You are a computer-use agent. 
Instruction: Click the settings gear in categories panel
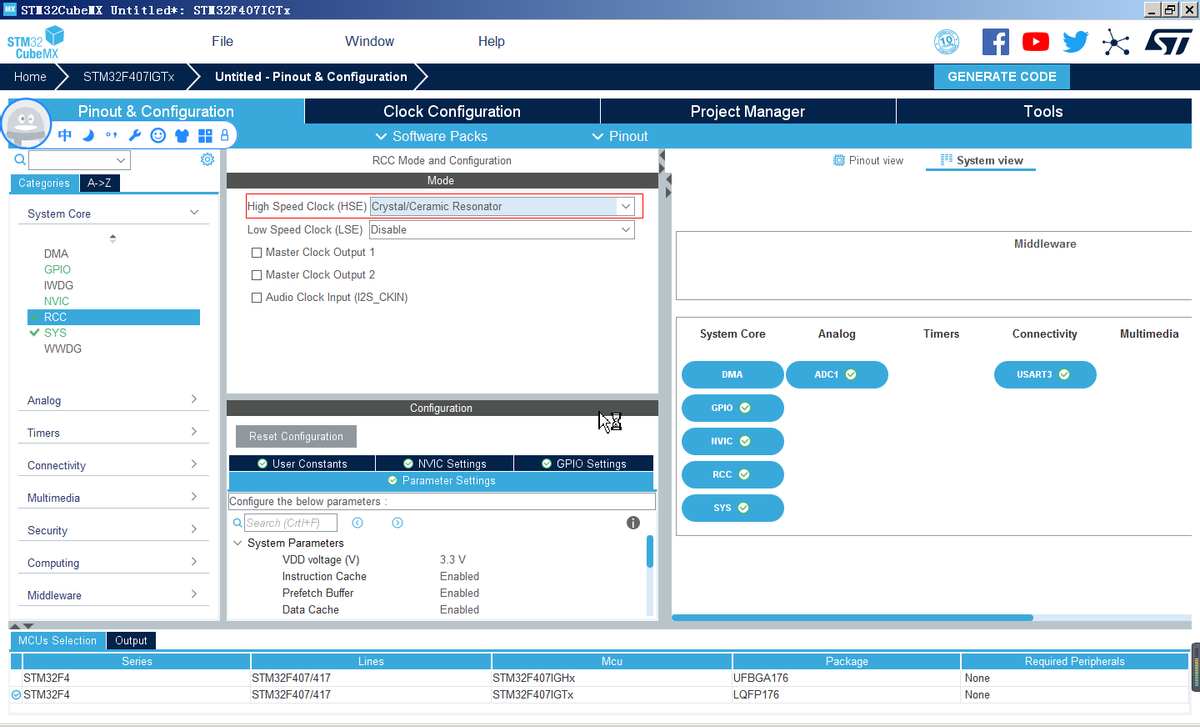[x=207, y=160]
